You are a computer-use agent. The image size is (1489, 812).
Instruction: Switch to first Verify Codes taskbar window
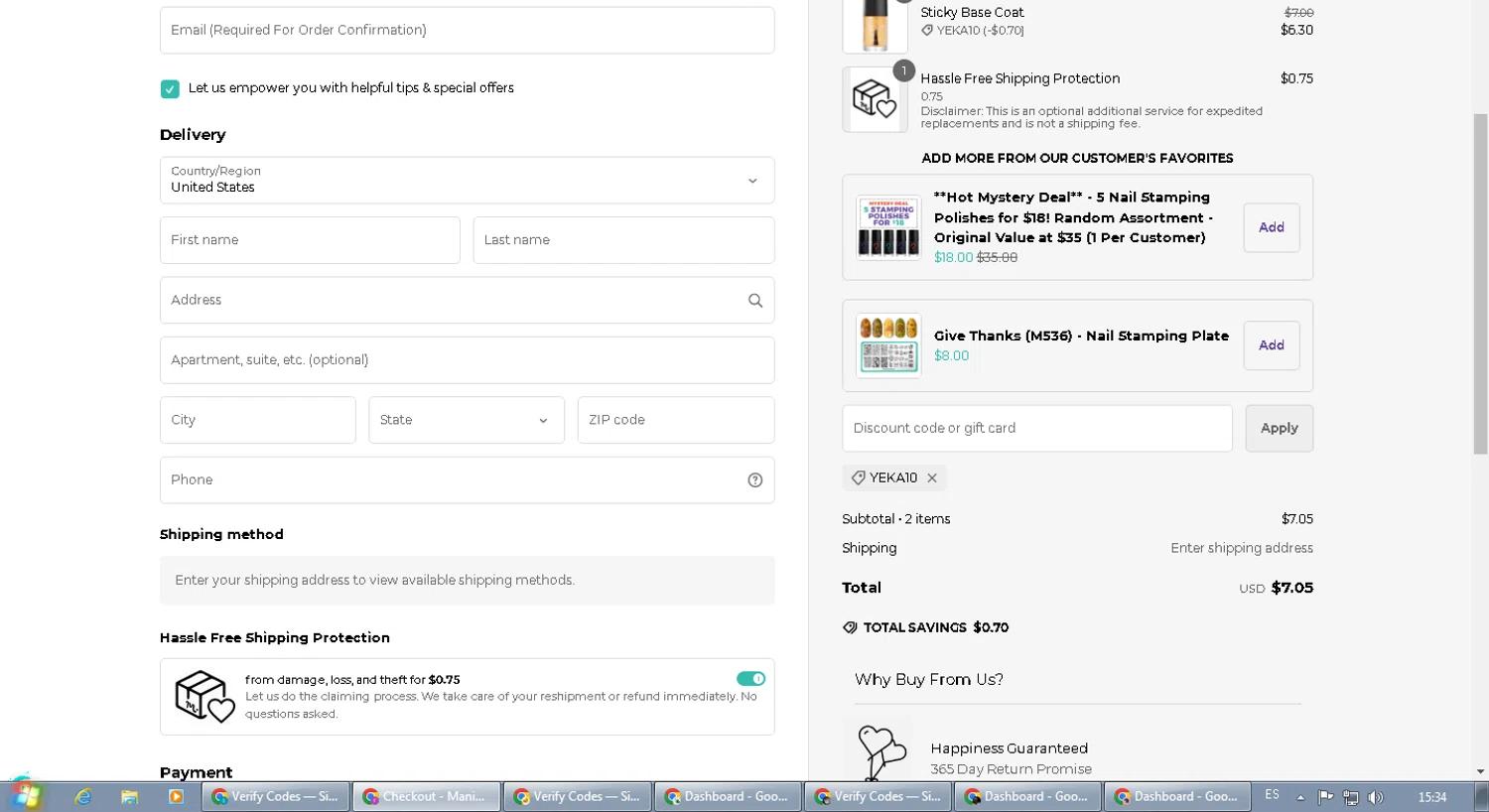pos(275,796)
